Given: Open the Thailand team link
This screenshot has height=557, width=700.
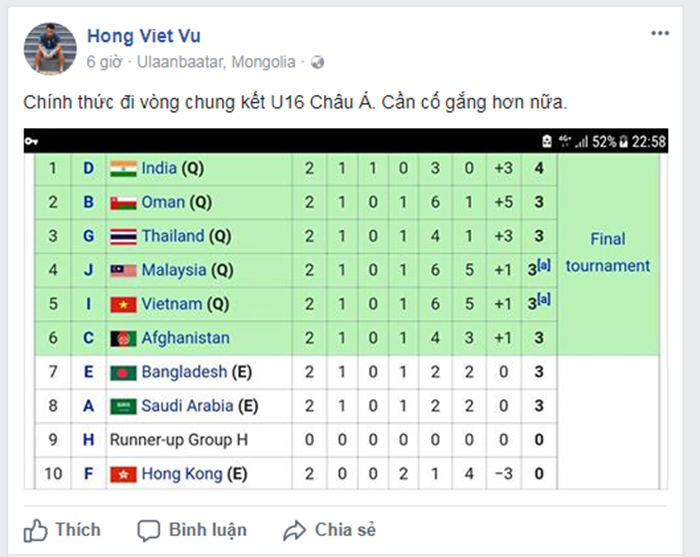Looking at the screenshot, I should click(x=173, y=236).
